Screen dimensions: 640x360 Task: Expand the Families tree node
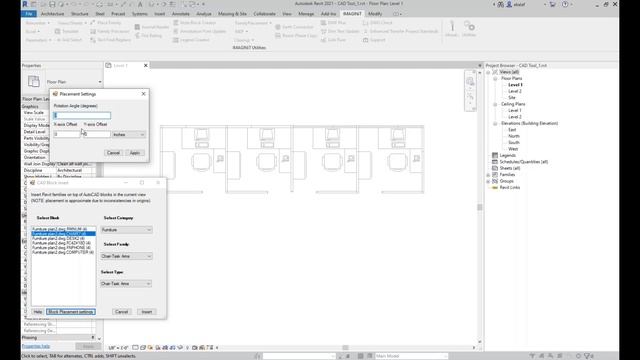(x=488, y=175)
